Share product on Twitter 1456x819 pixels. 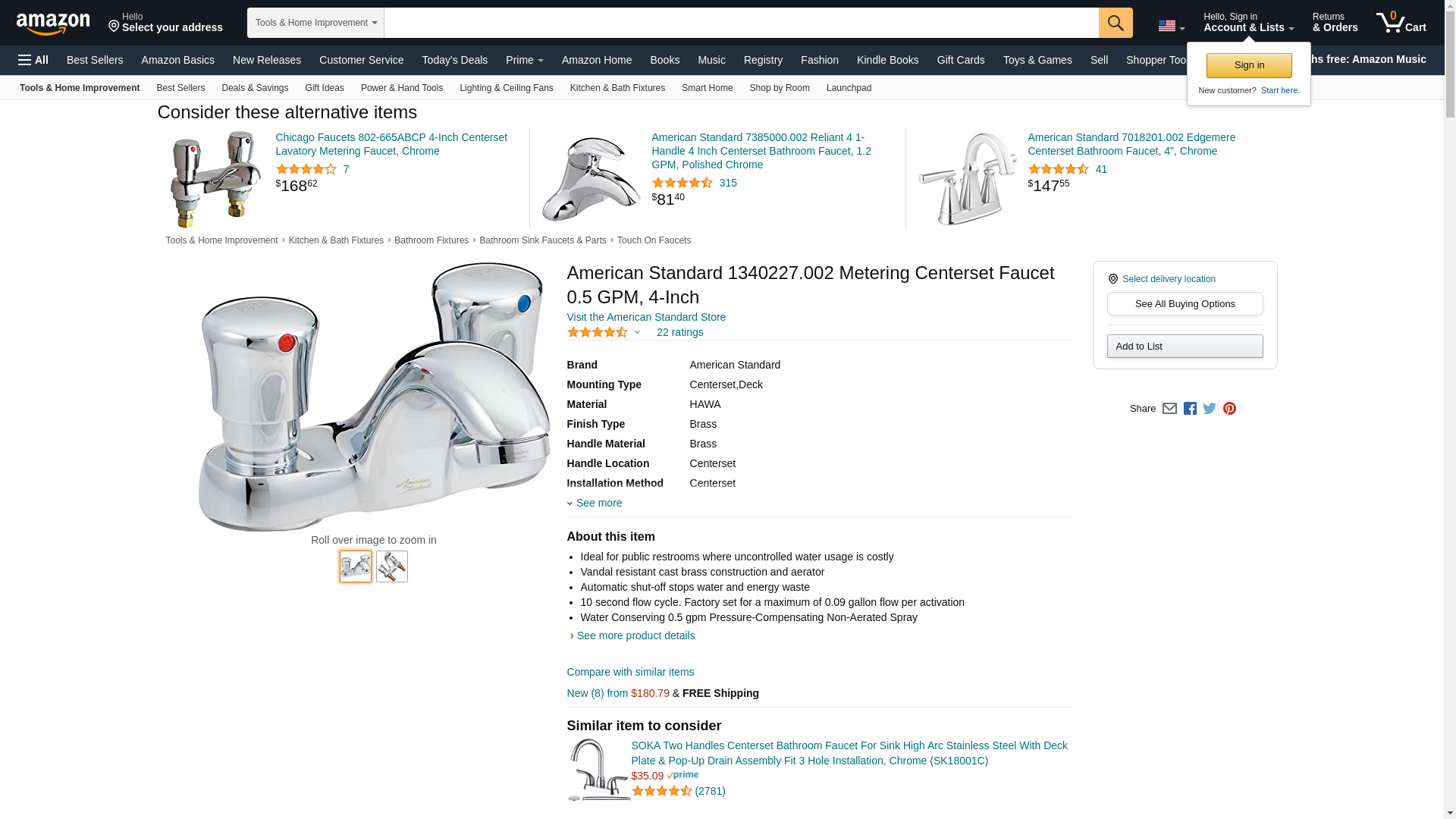coord(1210,409)
